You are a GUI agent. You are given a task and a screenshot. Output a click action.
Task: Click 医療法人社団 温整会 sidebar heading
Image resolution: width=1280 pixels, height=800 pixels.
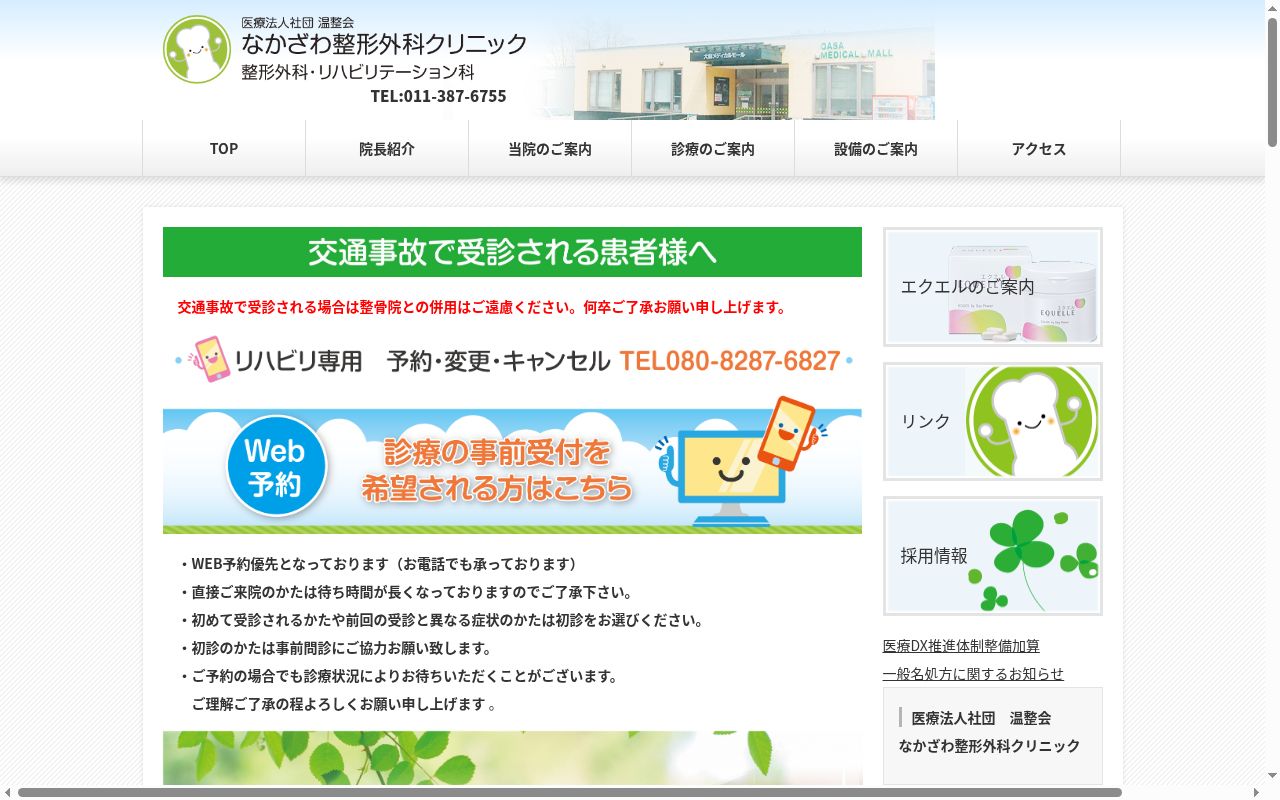tap(981, 718)
